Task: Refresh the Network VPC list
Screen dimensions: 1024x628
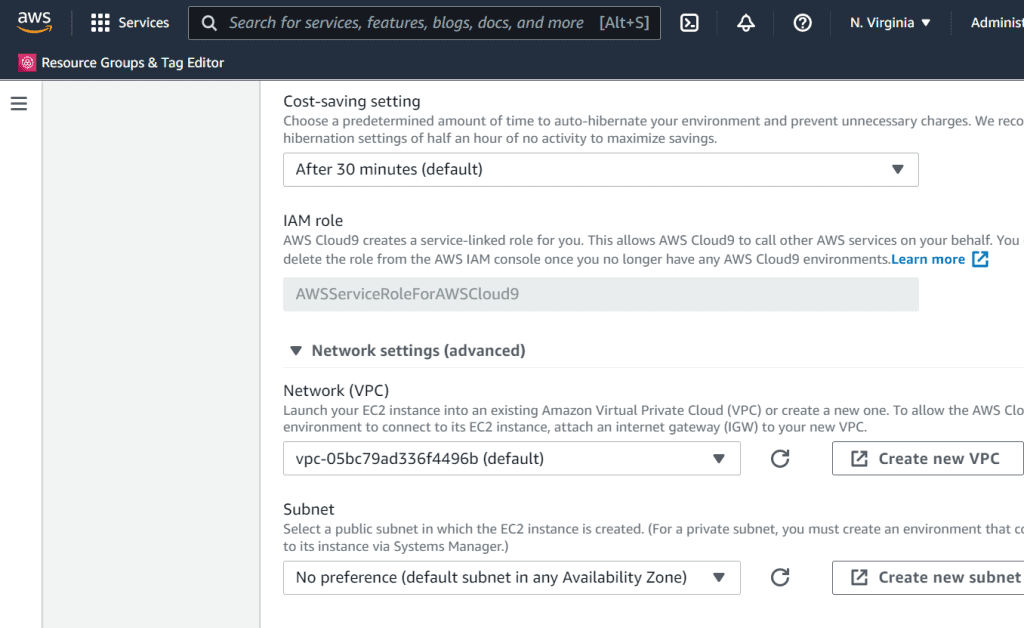Action: 780,459
